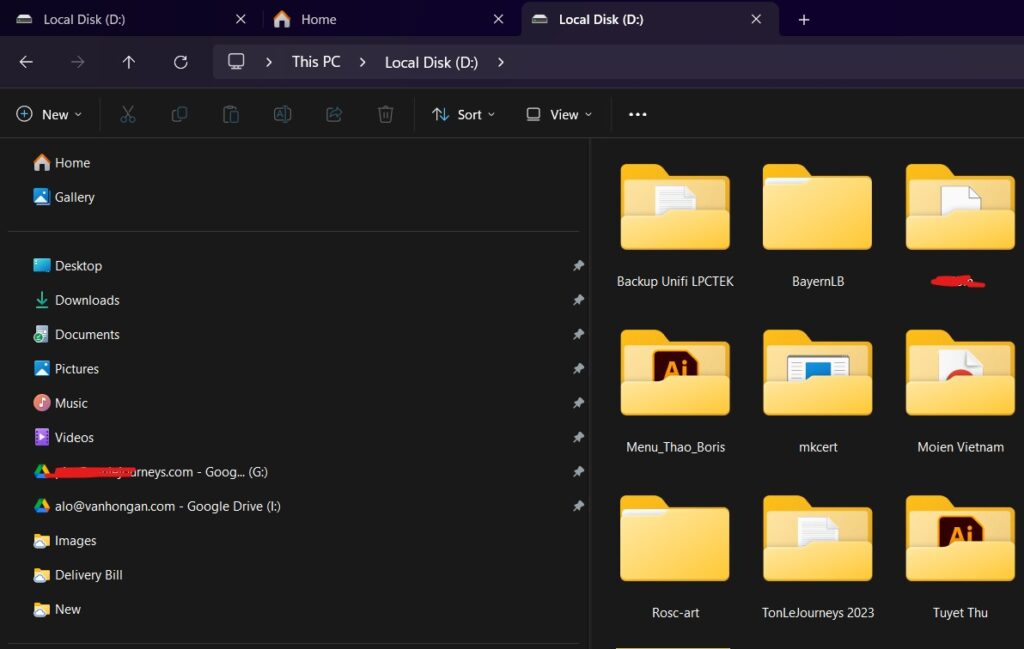The image size is (1024, 649).
Task: Unpin Desktop from quick access
Action: [x=578, y=266]
